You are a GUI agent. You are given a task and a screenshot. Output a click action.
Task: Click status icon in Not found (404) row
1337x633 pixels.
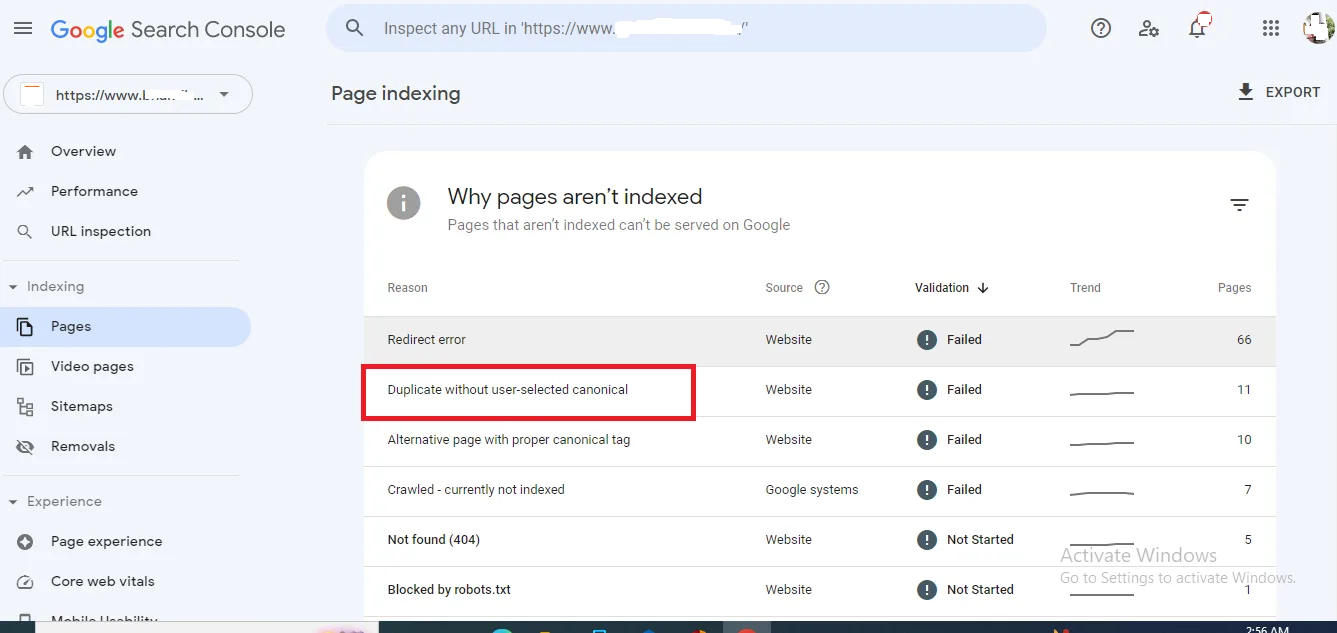[x=927, y=540]
